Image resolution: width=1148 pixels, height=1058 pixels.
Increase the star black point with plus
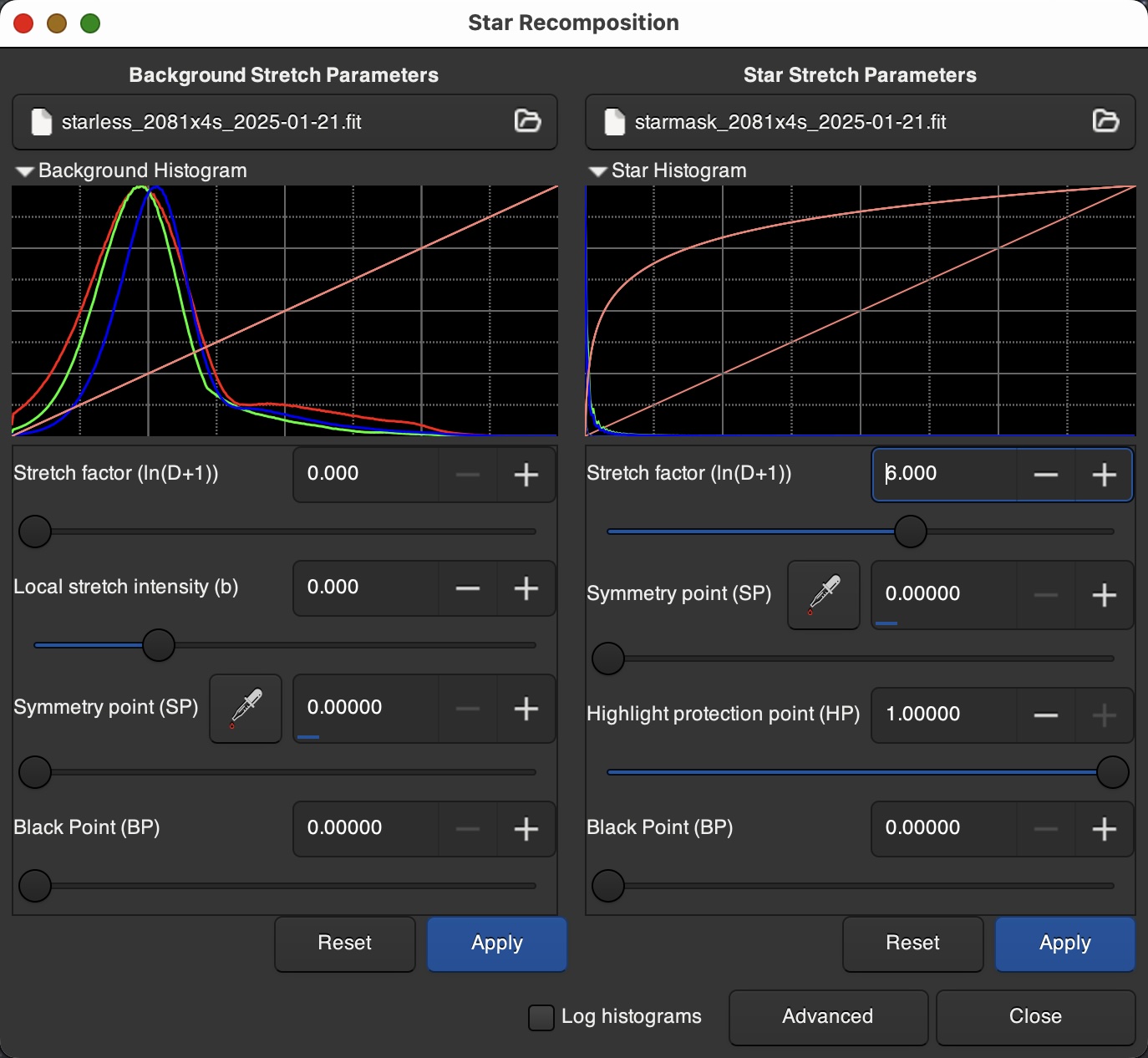[x=1104, y=829]
